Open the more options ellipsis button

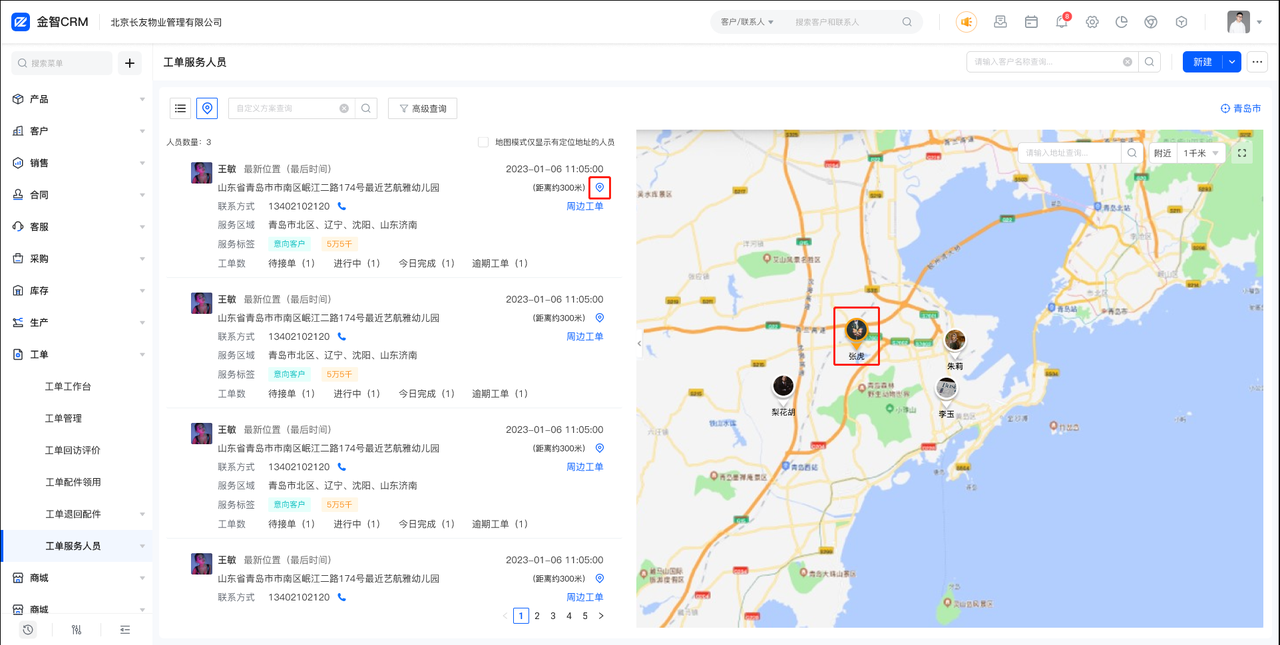click(1257, 62)
